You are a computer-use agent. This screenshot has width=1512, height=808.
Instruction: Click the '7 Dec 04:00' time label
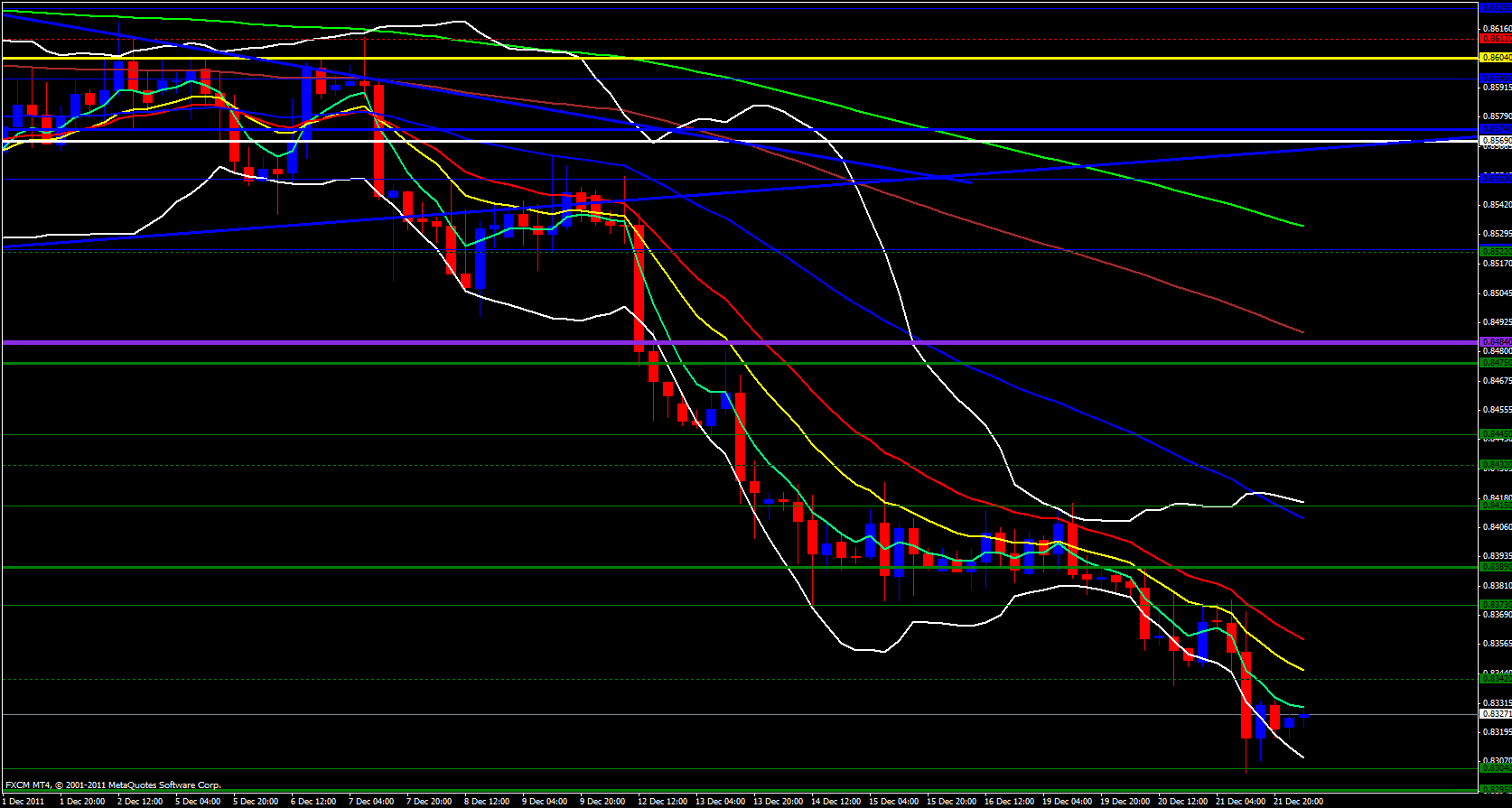(x=371, y=801)
